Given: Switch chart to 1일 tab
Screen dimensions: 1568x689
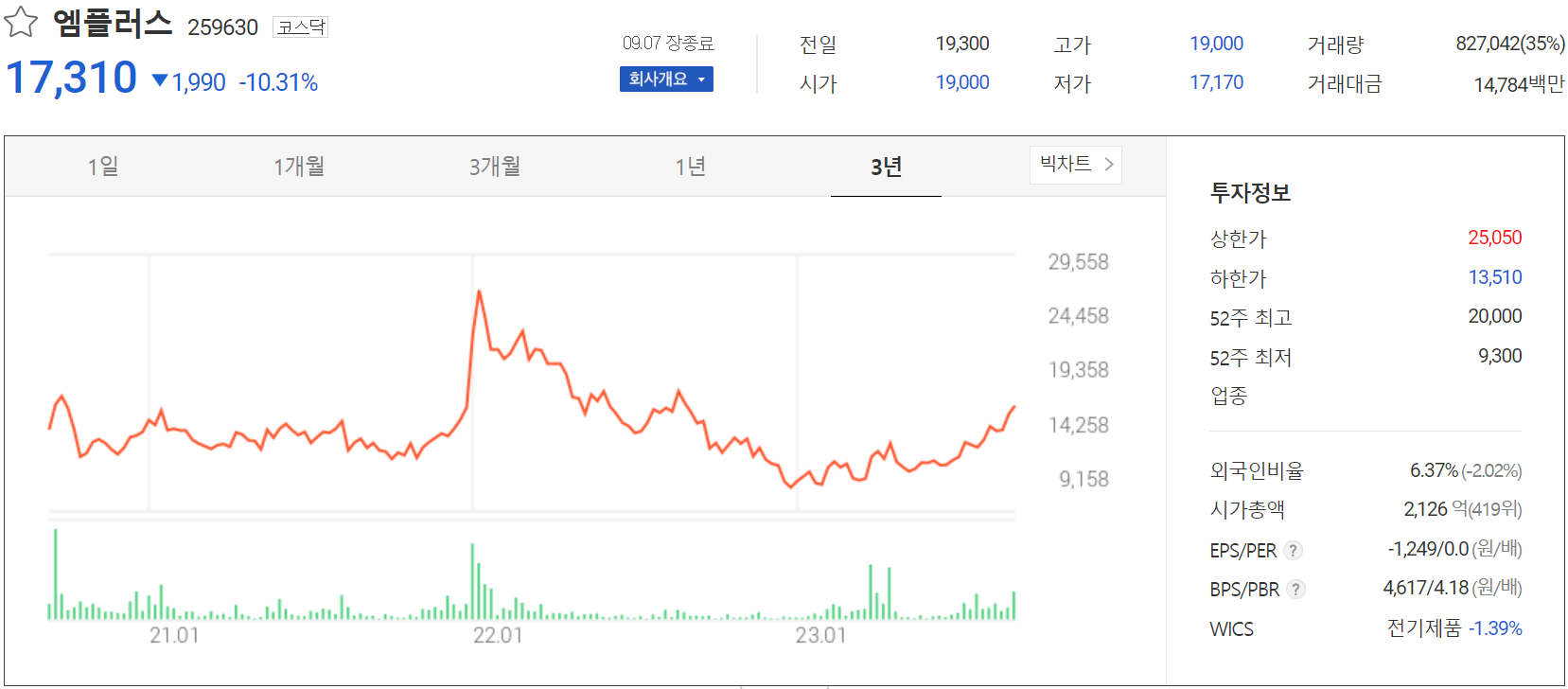Looking at the screenshot, I should (x=103, y=167).
